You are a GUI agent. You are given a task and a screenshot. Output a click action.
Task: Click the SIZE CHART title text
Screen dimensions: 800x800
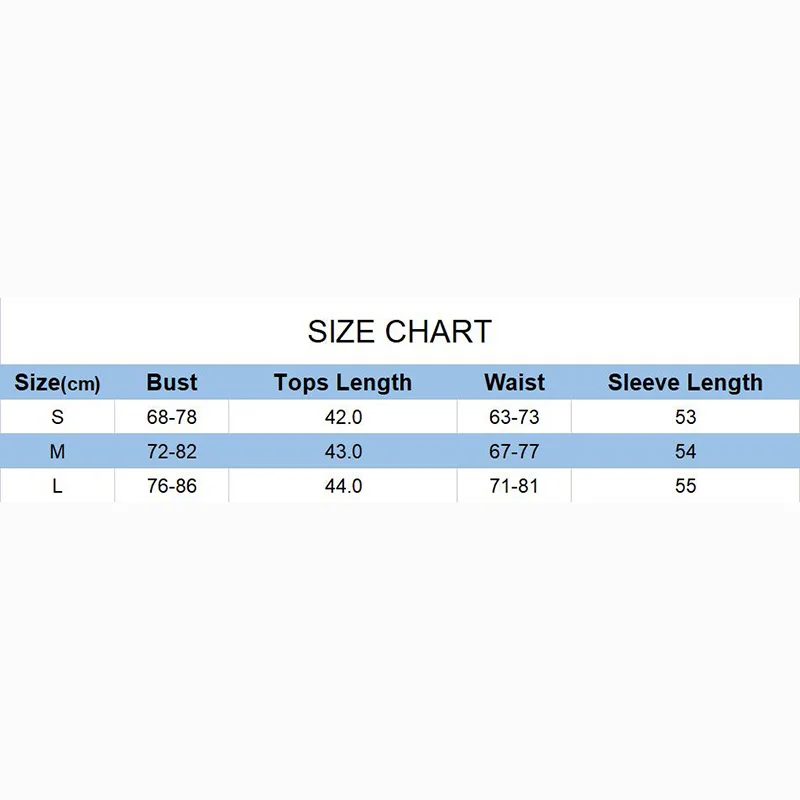click(x=399, y=331)
